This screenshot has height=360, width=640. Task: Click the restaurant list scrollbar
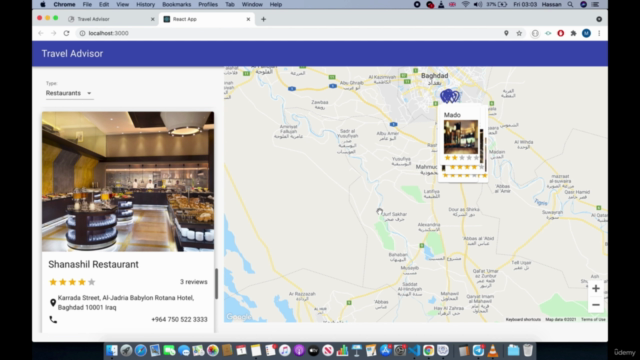click(216, 284)
